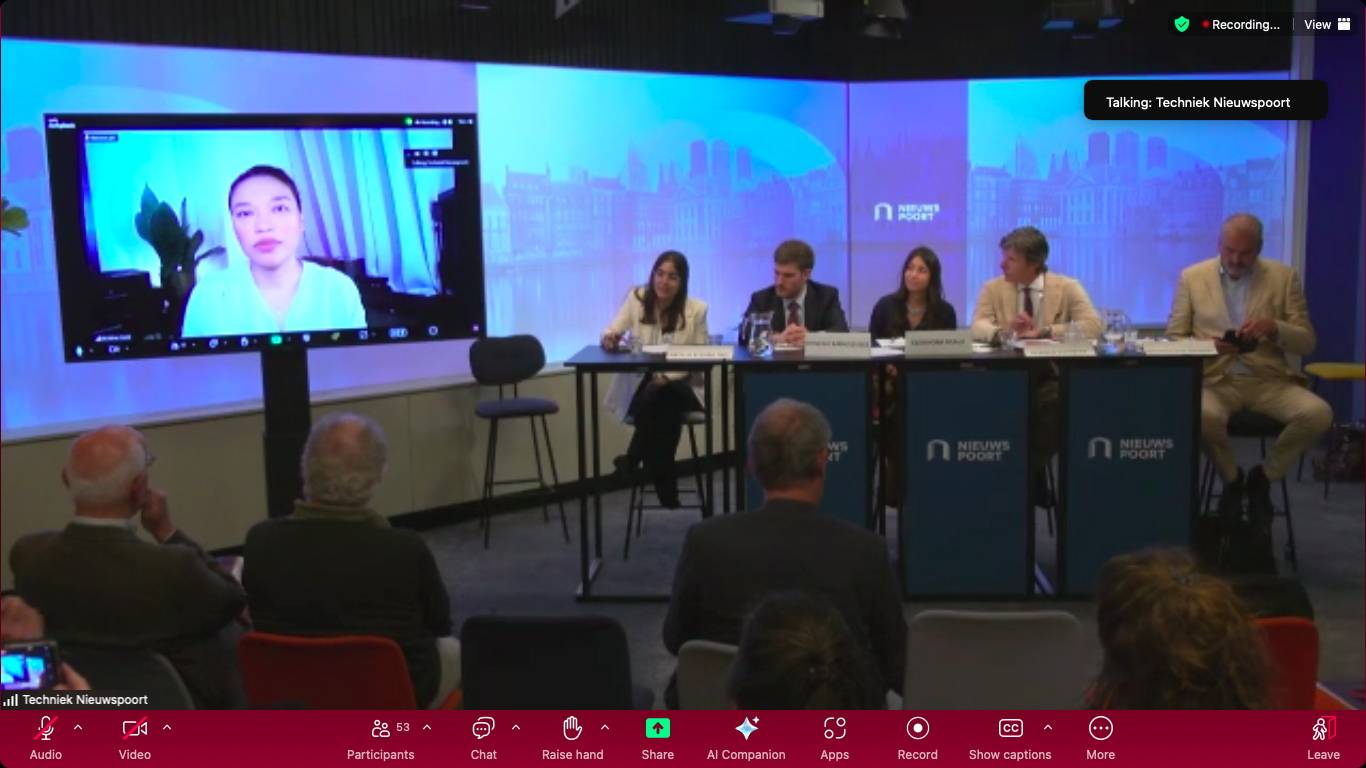This screenshot has width=1366, height=768.
Task: Expand the Chat options chevron
Action: tap(516, 727)
